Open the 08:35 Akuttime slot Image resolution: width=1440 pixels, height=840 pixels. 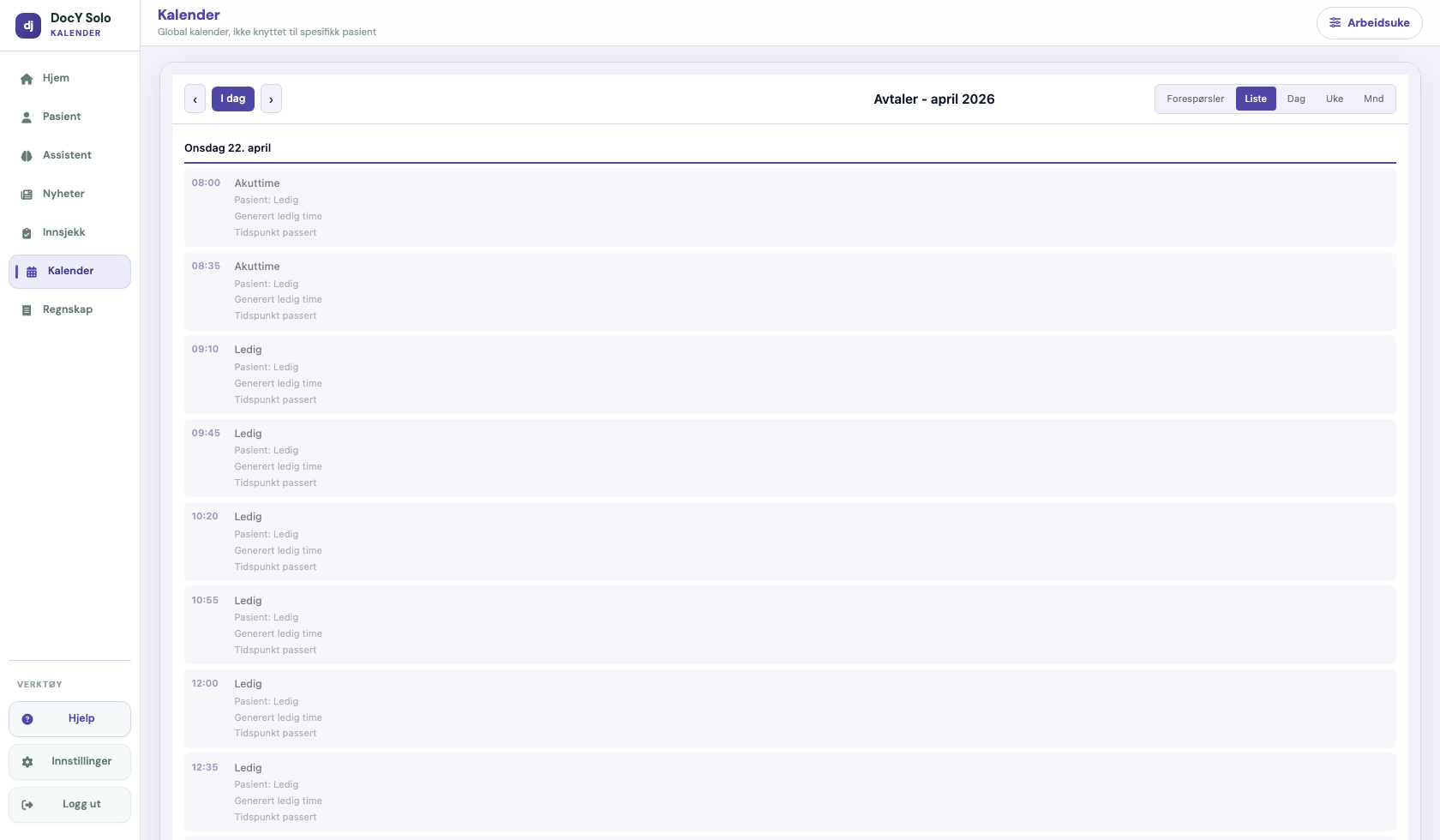point(789,291)
